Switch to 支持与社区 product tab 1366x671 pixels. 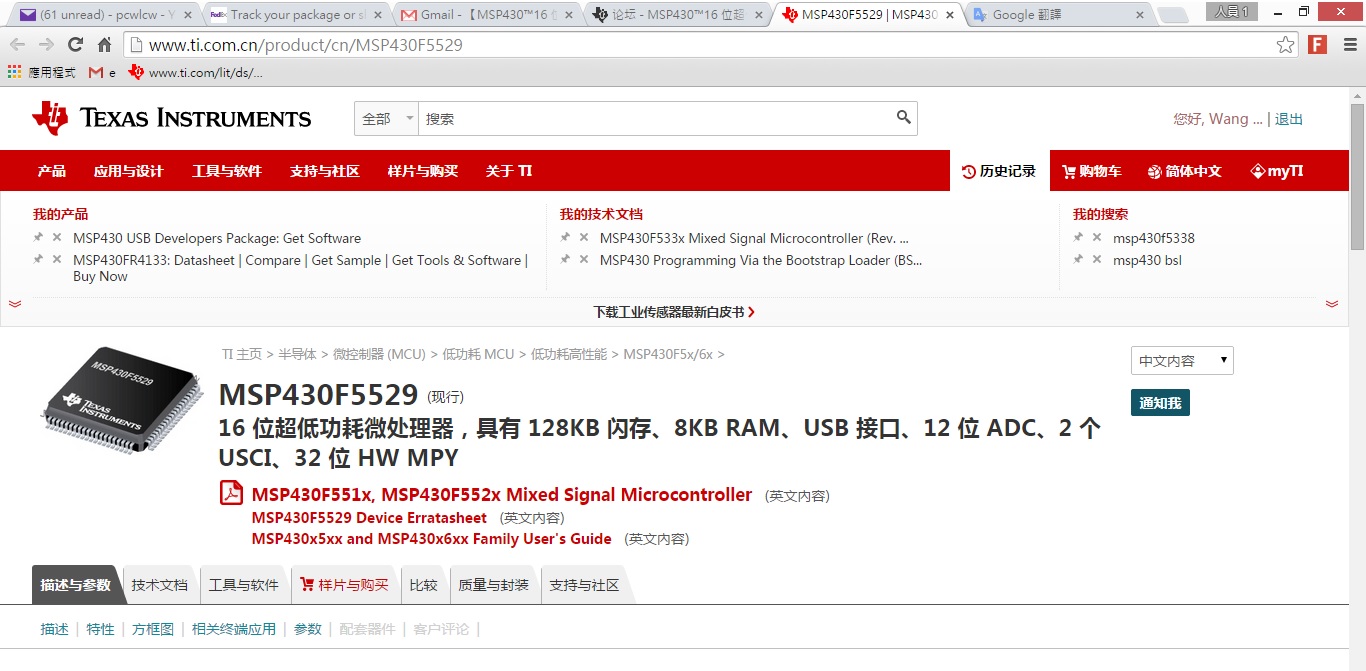585,585
